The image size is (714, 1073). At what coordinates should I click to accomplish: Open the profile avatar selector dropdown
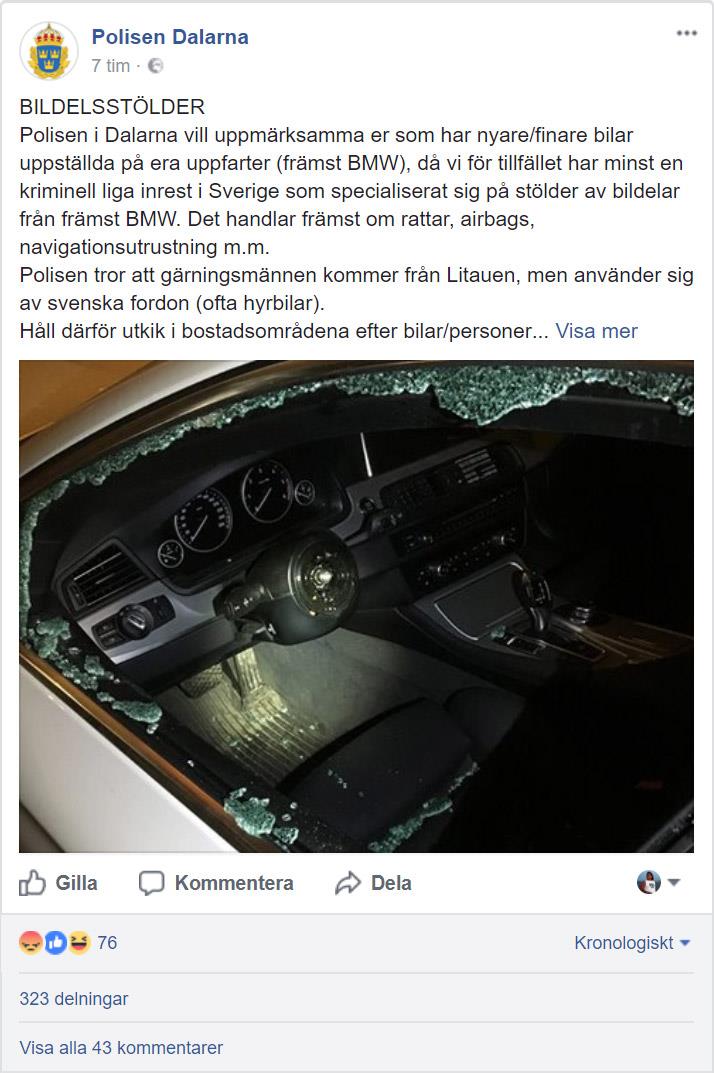click(x=658, y=882)
